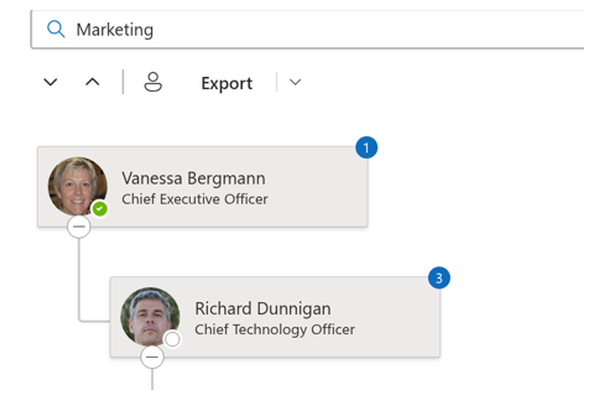600x400 pixels.
Task: Focus the Marketing search field
Action: pyautogui.click(x=307, y=29)
